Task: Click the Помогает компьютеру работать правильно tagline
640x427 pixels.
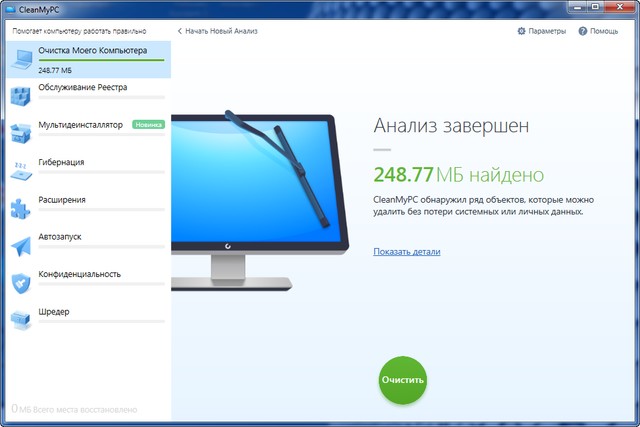Action: pyautogui.click(x=79, y=31)
